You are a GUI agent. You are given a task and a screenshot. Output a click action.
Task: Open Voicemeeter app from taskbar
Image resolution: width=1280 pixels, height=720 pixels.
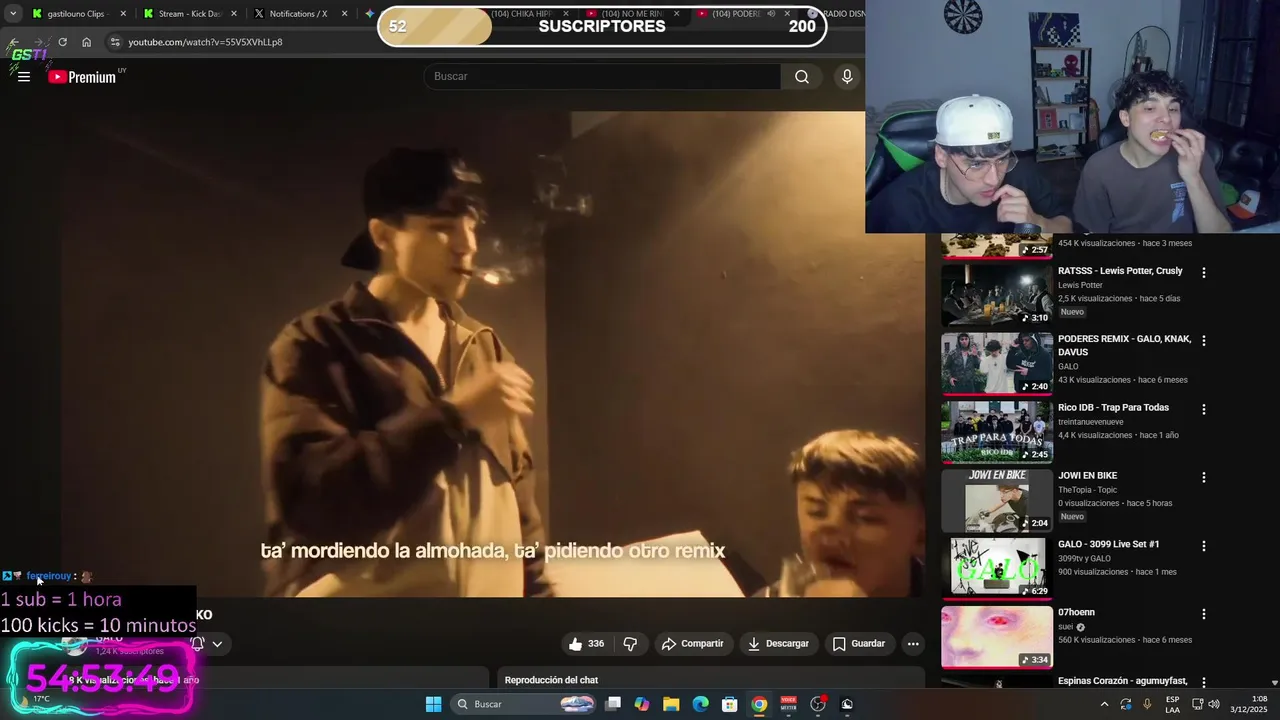[788, 704]
